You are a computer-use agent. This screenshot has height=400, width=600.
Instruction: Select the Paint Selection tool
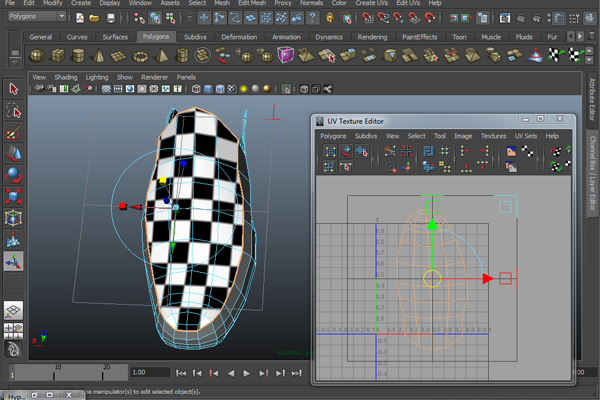click(13, 132)
